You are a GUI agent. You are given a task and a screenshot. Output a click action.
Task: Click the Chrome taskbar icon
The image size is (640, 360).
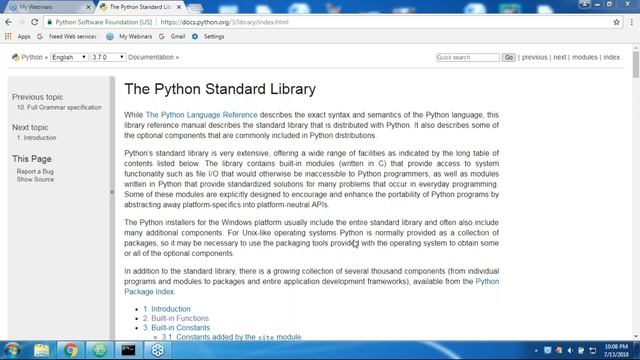[x=70, y=350]
